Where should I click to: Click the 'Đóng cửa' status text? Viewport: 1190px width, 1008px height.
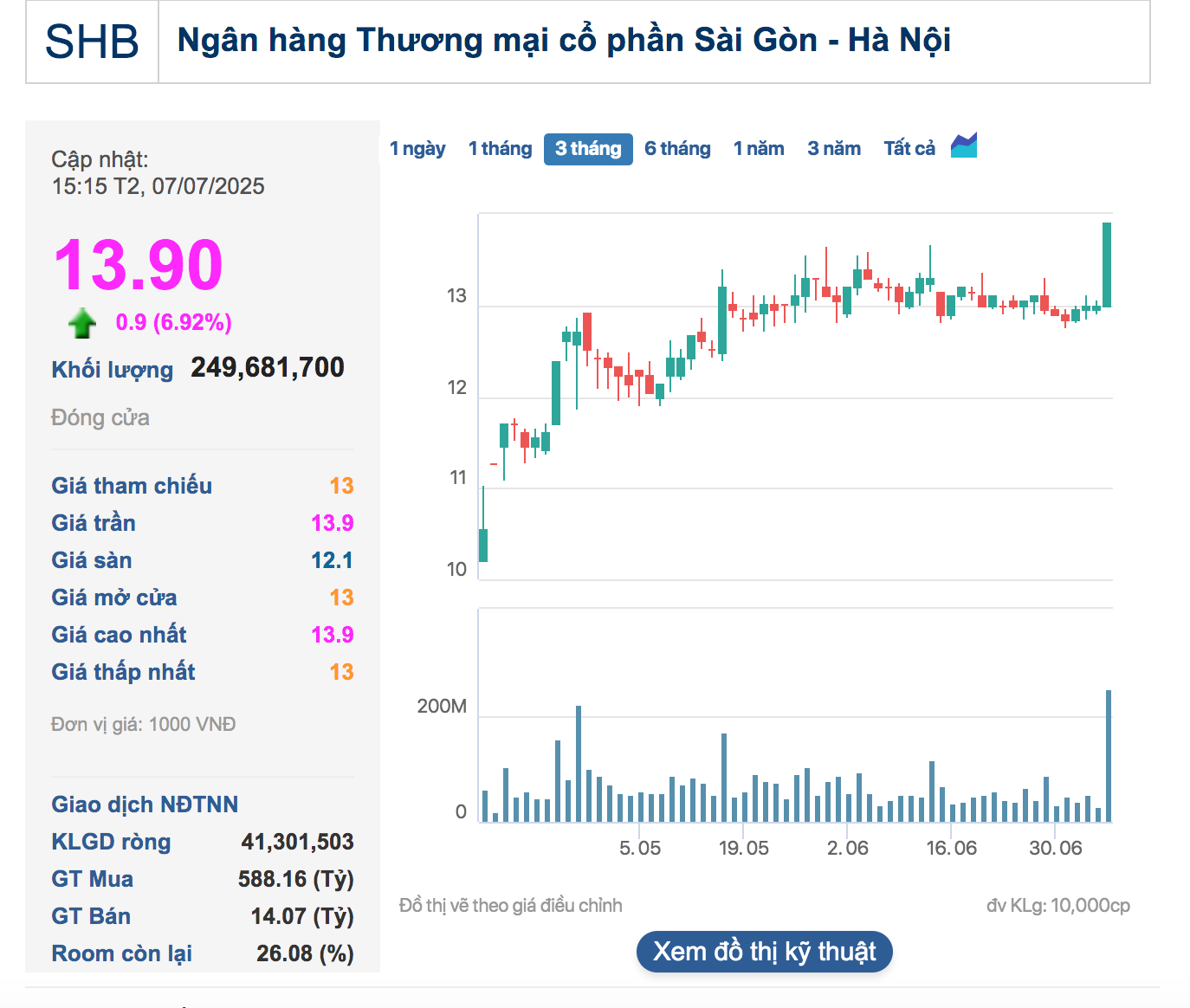[100, 417]
